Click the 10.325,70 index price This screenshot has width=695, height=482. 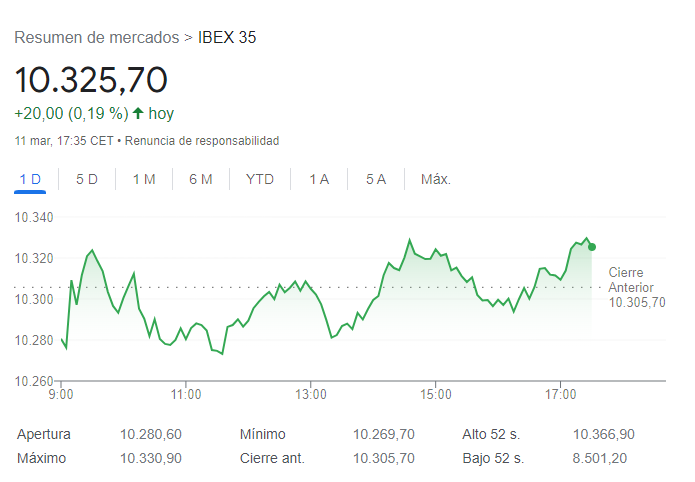(91, 78)
